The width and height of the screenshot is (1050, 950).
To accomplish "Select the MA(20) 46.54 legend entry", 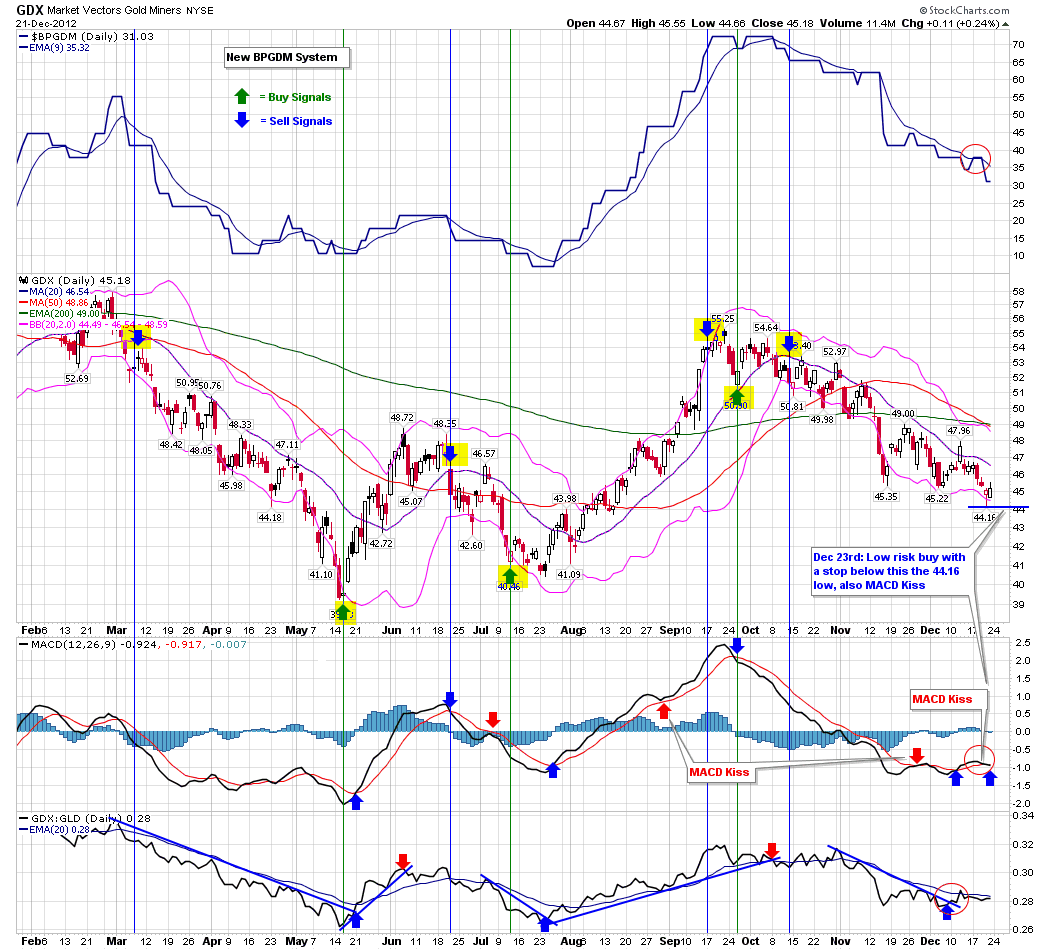I will click(55, 292).
